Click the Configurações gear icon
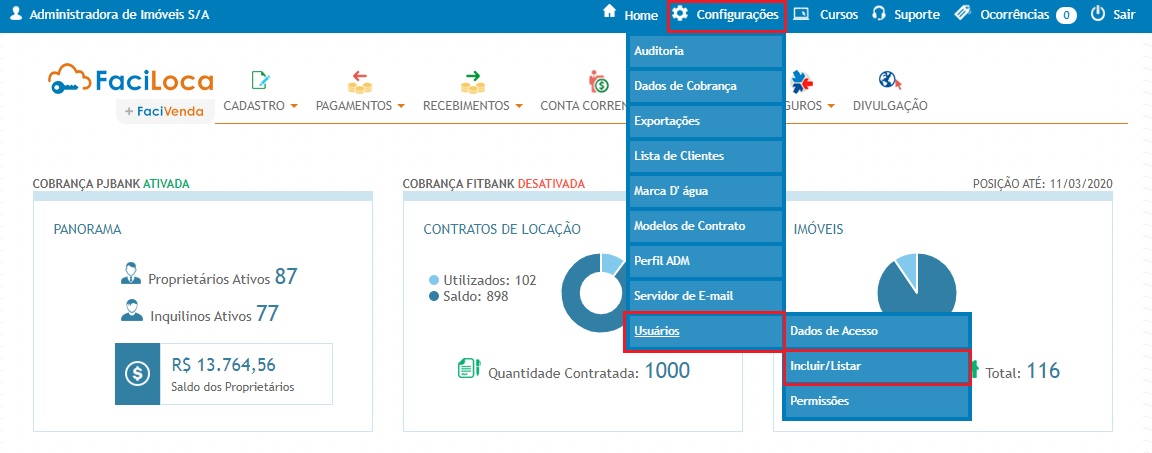Viewport: 1152px width, 453px height. coord(680,14)
